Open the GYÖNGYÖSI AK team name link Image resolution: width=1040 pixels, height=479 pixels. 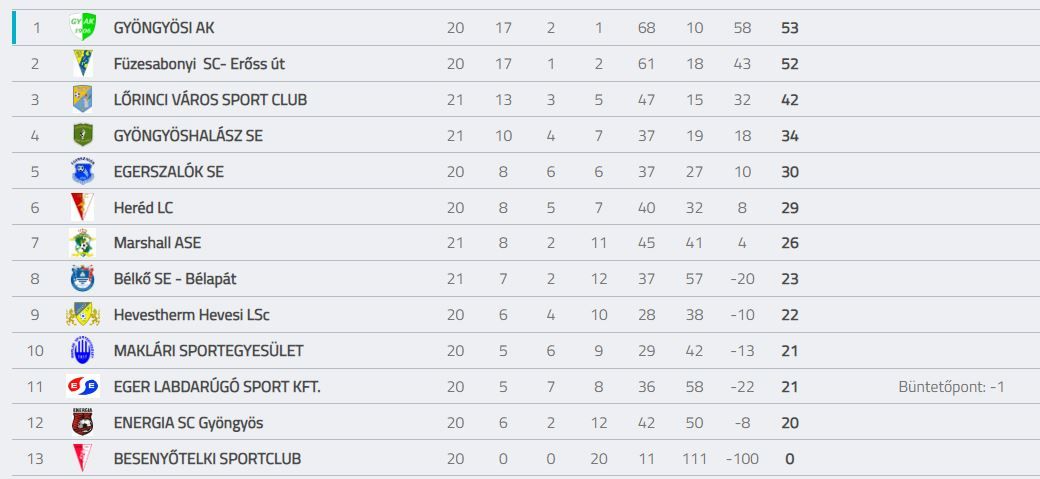click(164, 28)
